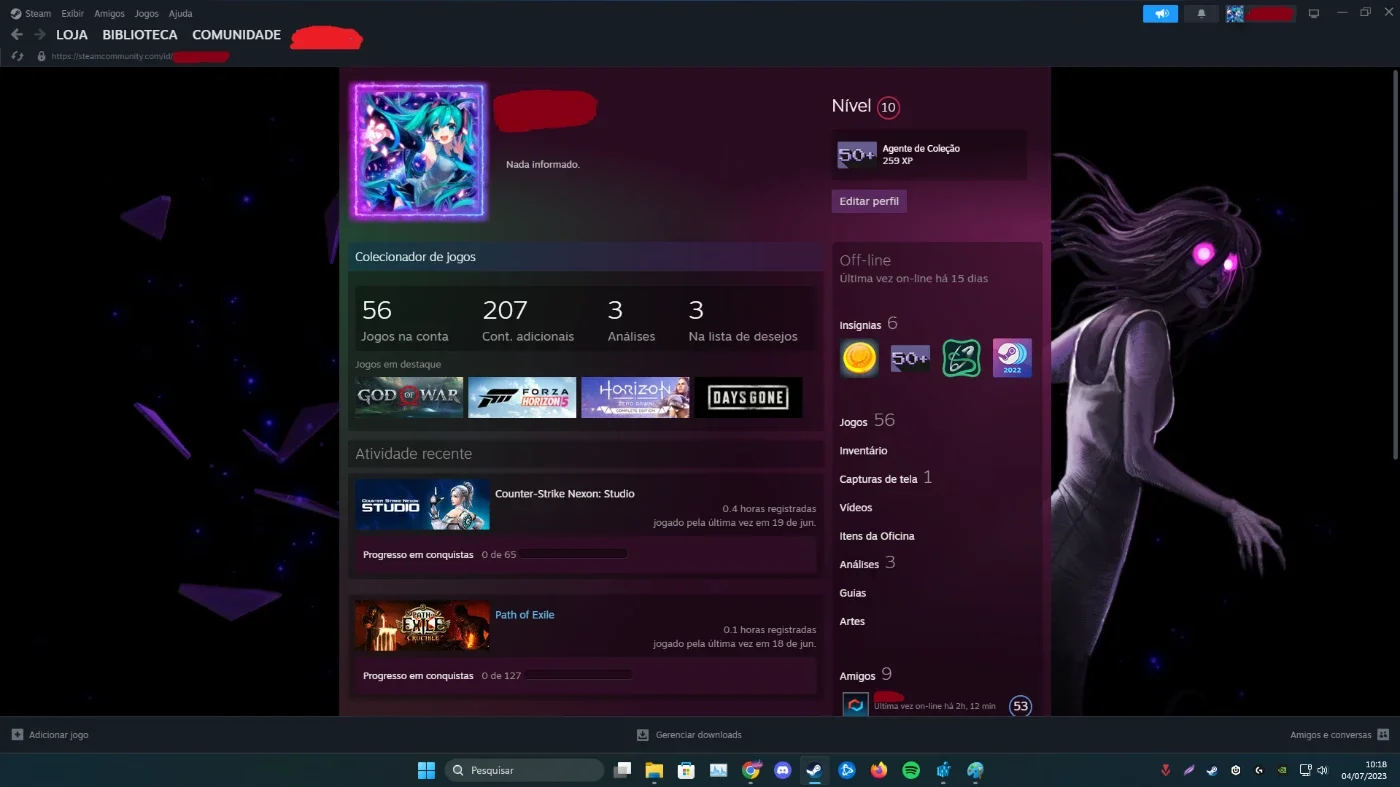This screenshot has height=787, width=1400.
Task: Open the Vídeos link
Action: coord(856,508)
